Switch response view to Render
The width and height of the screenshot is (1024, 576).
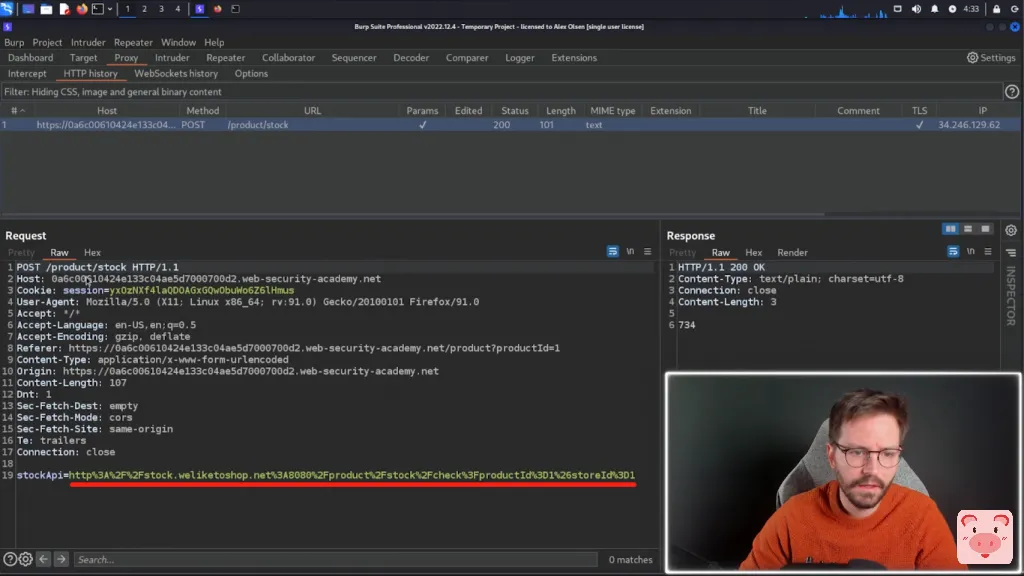792,253
